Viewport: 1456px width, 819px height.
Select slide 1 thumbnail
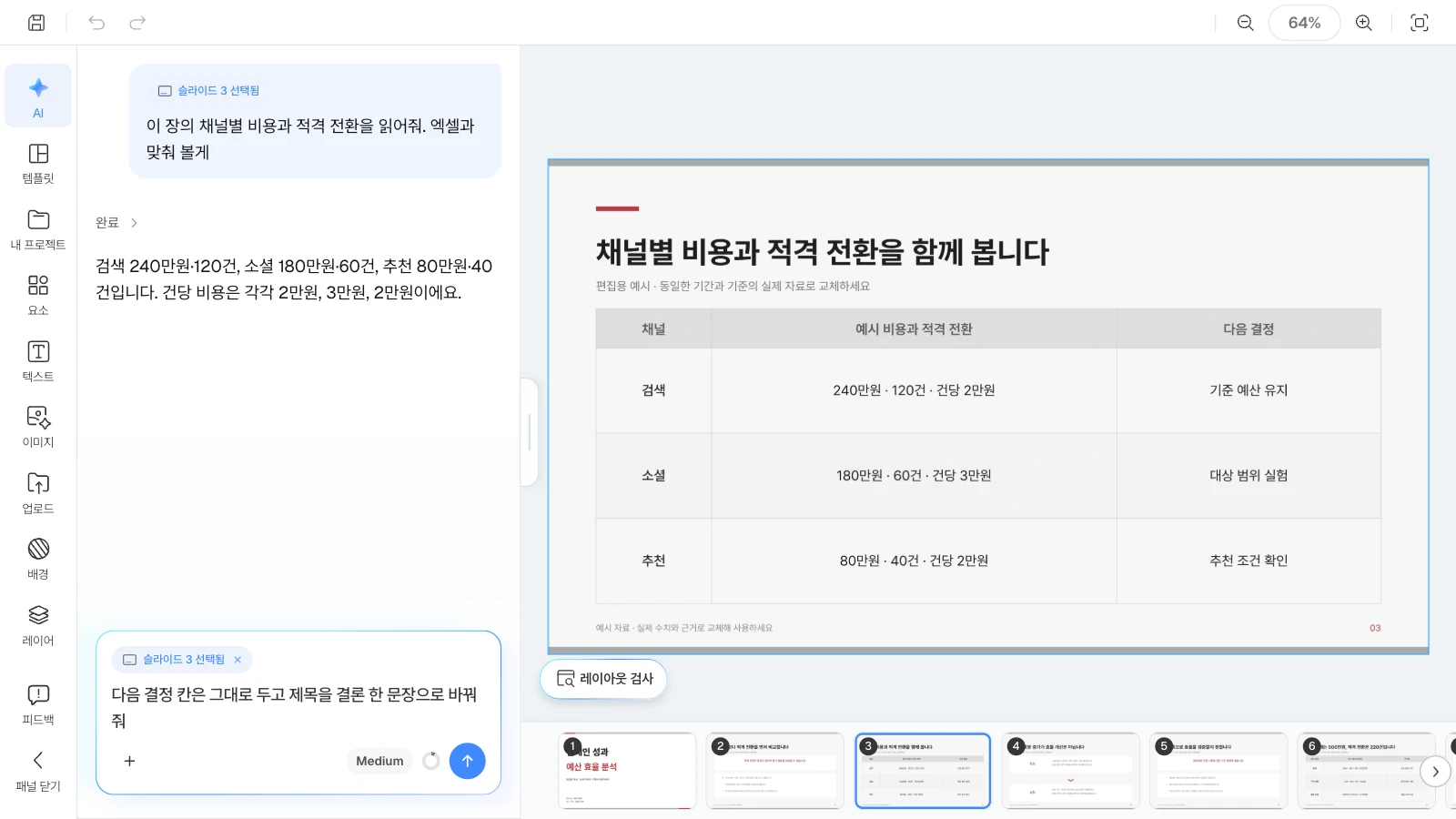[627, 771]
